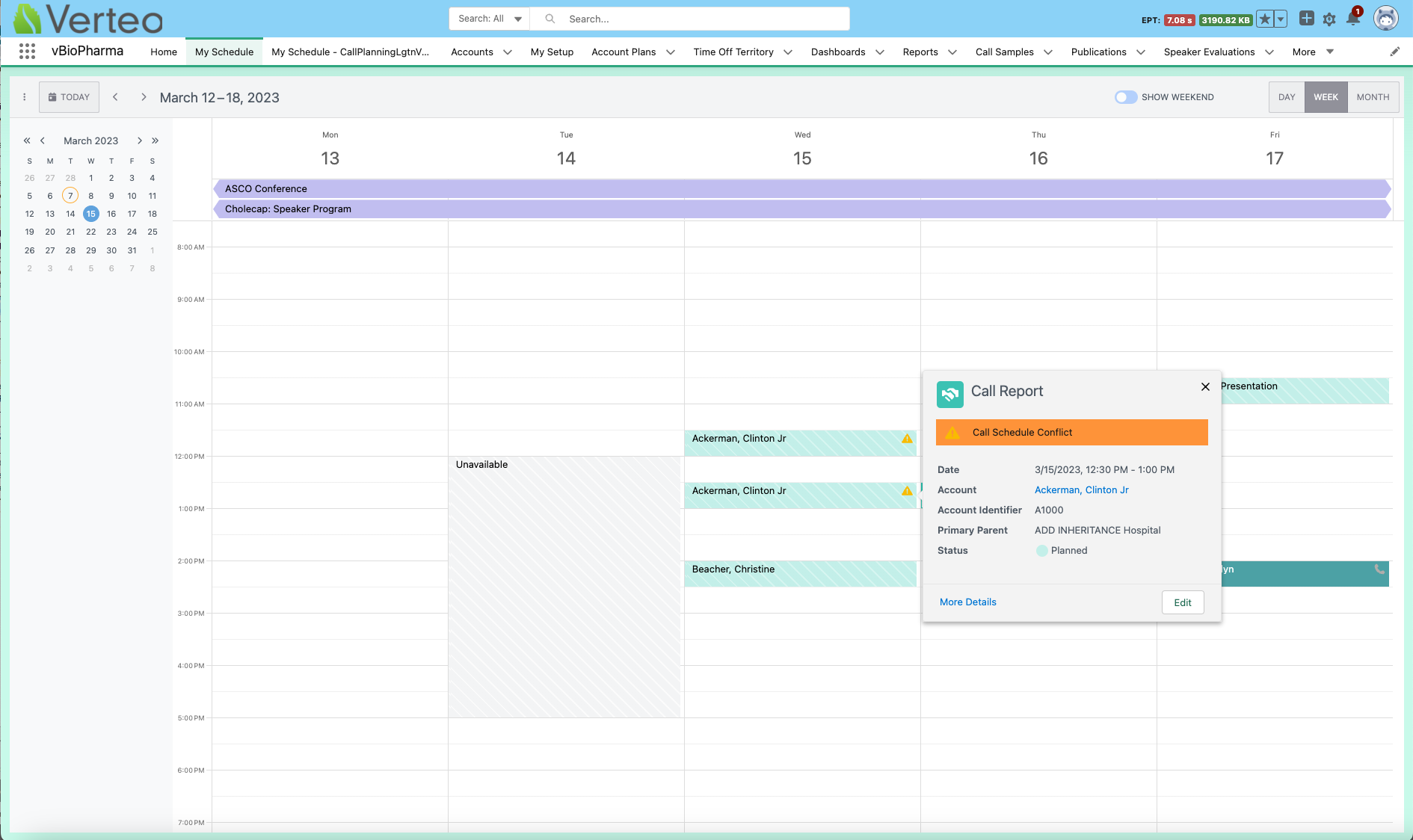
Task: Open the My Setup tab
Action: pyautogui.click(x=552, y=52)
